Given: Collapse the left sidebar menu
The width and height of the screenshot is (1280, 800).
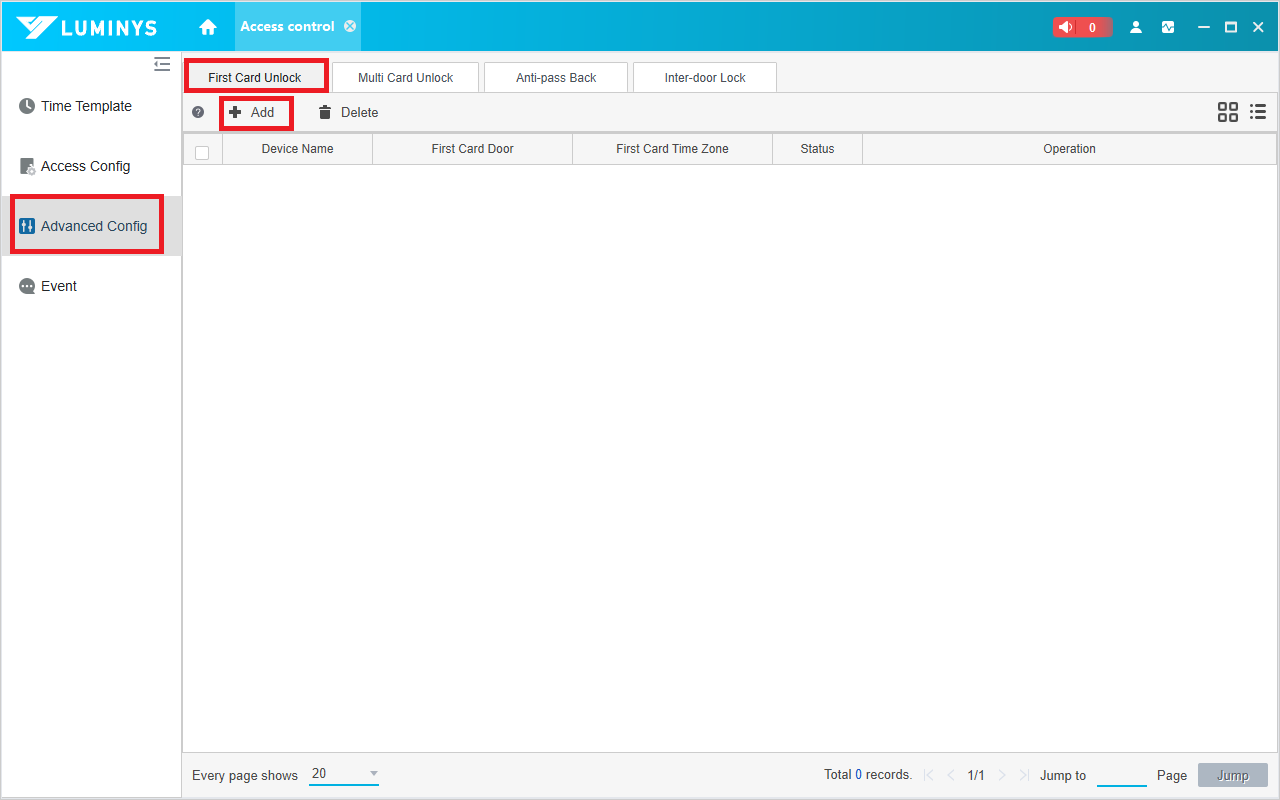Looking at the screenshot, I should pos(162,65).
